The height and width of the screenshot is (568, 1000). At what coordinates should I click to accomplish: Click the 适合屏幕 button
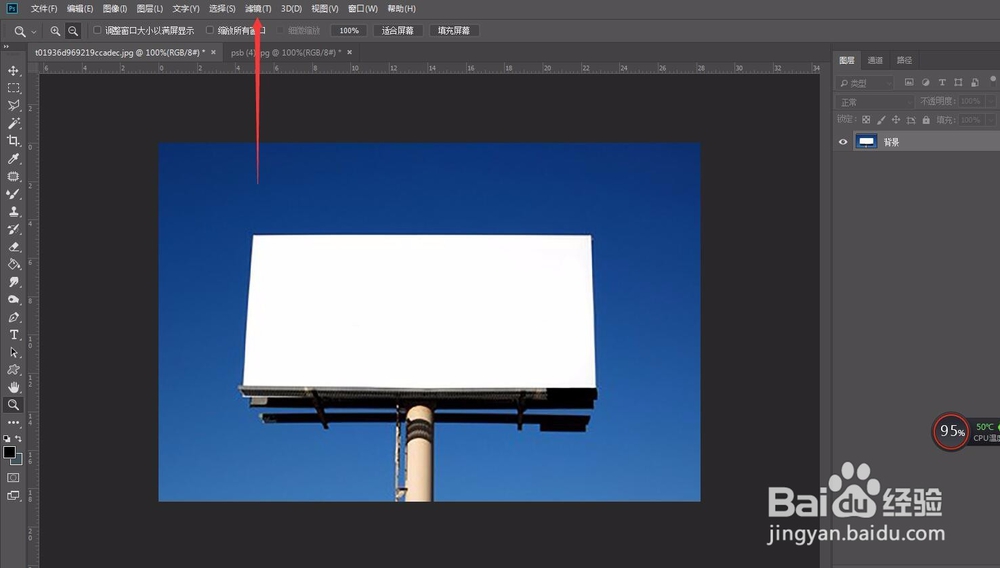tap(397, 31)
